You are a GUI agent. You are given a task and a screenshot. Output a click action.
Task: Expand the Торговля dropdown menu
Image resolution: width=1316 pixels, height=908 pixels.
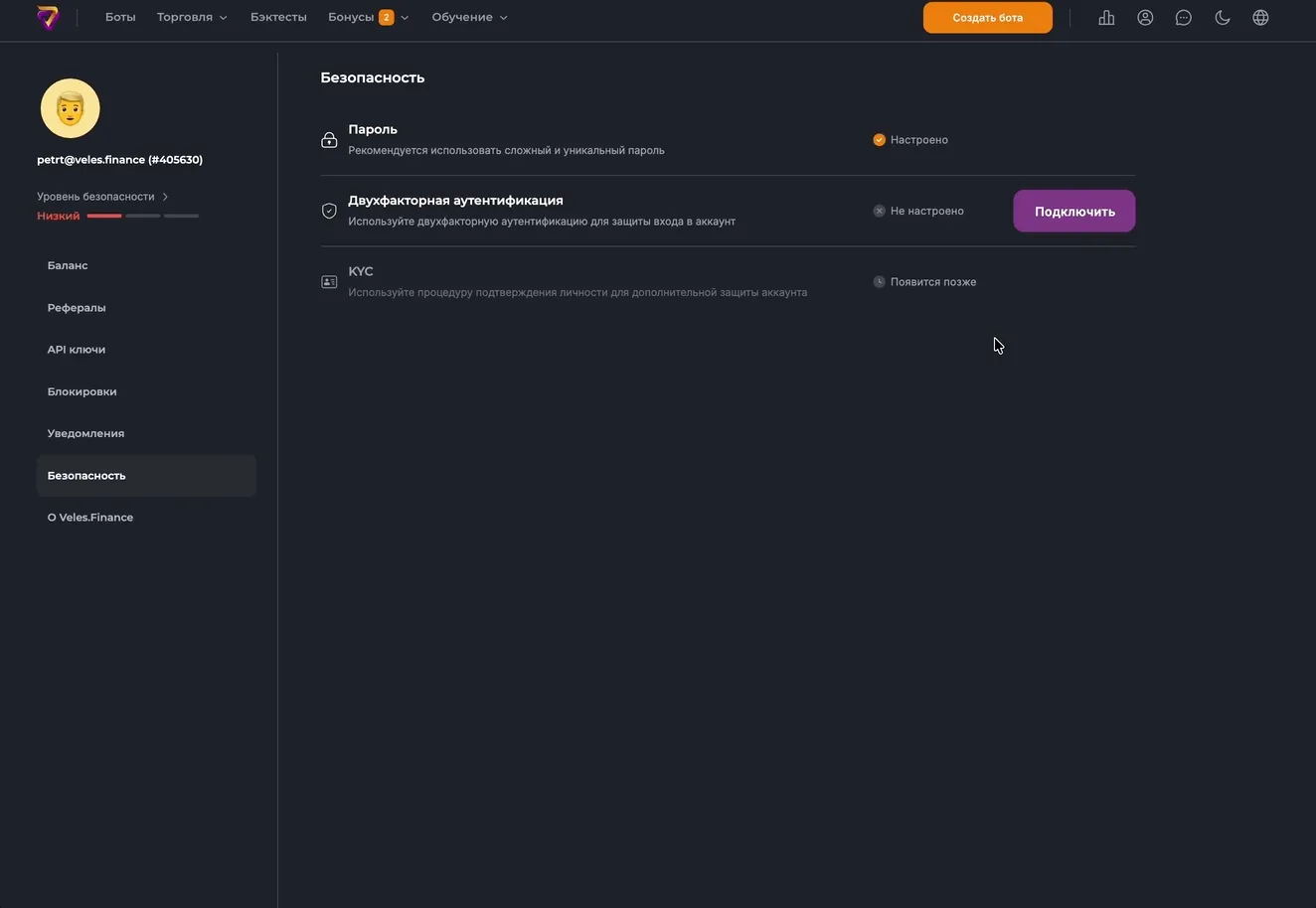[x=192, y=18]
